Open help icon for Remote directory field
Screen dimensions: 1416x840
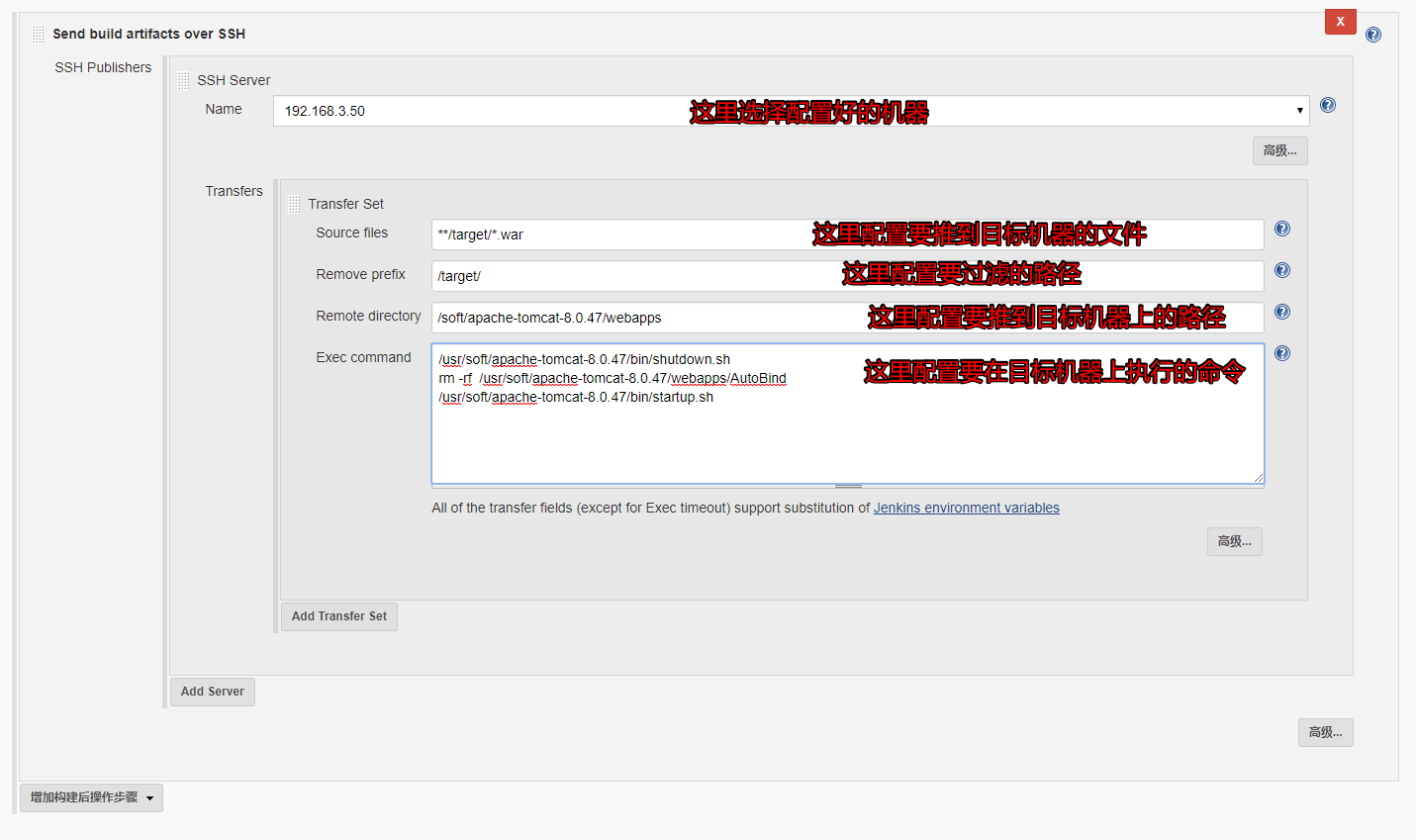point(1282,312)
